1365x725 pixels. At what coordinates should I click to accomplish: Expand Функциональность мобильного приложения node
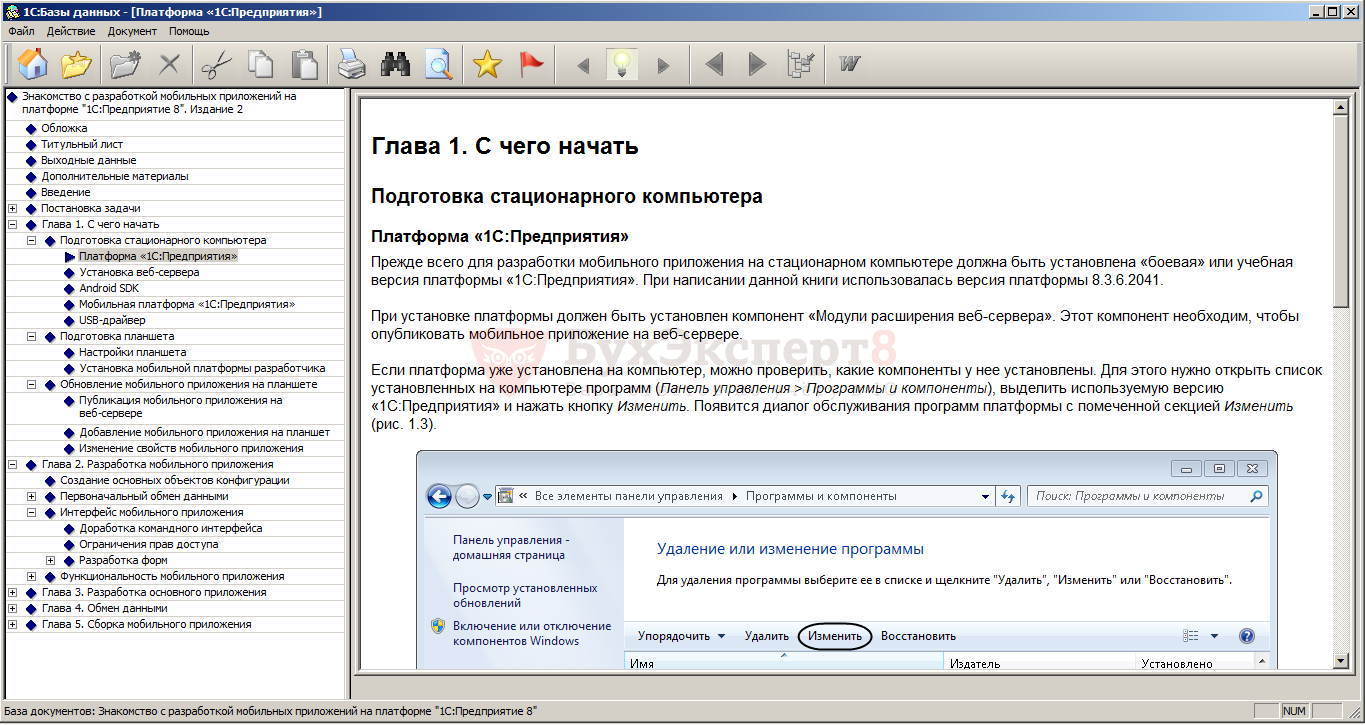[31, 576]
